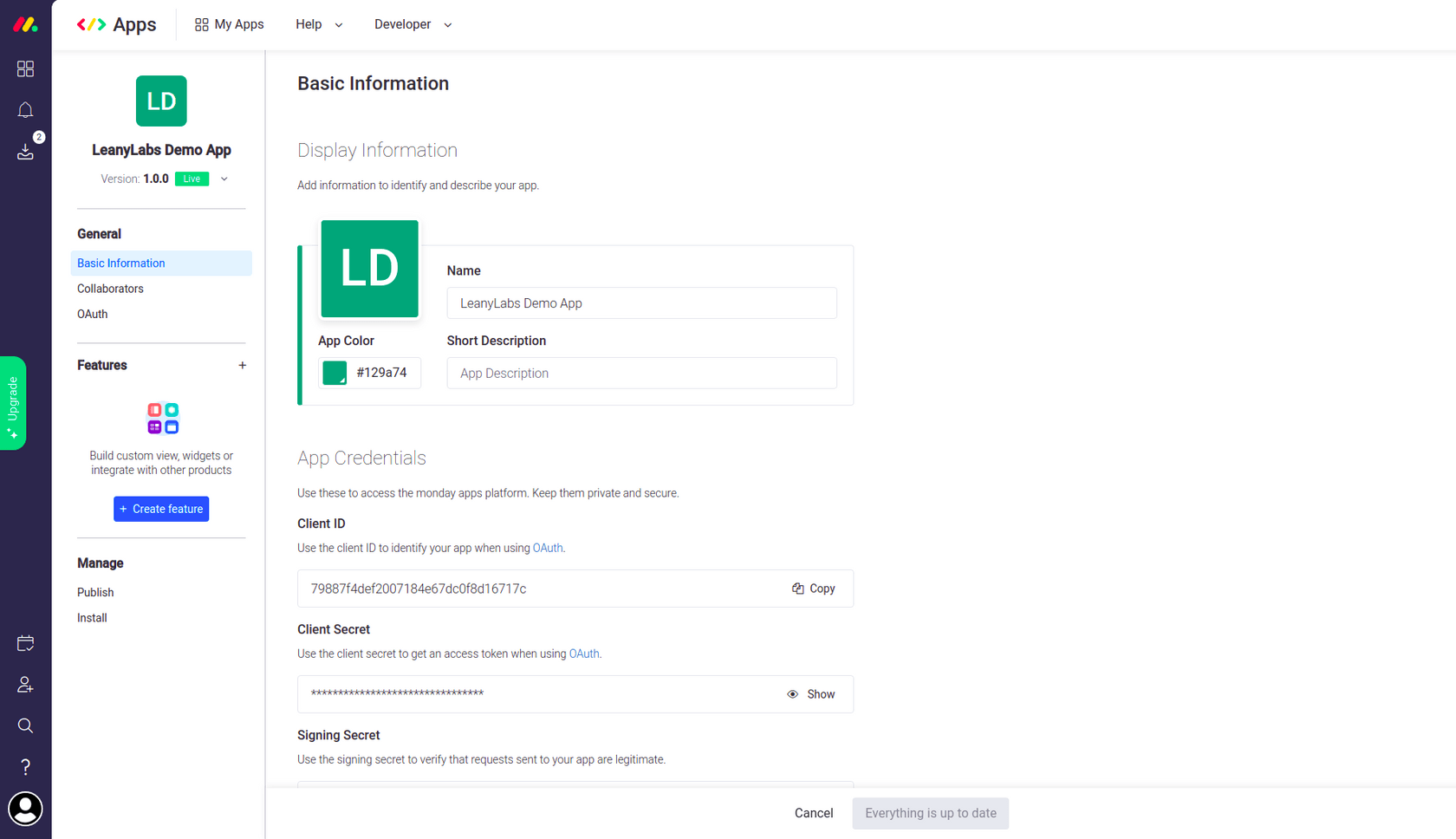Viewport: 1456px width, 839px height.
Task: Type in the App Description field
Action: pos(641,373)
